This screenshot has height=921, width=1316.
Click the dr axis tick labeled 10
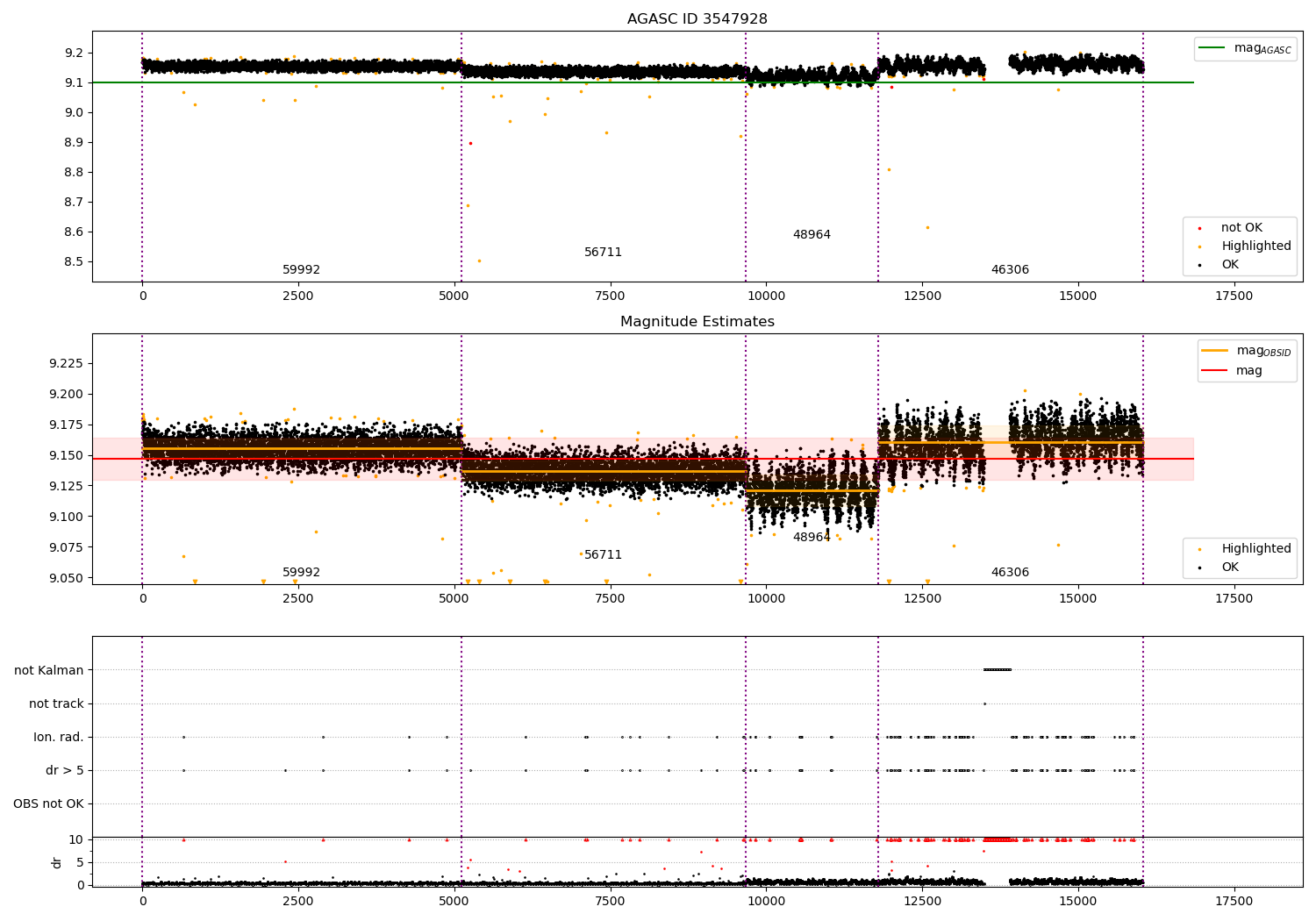point(76,839)
